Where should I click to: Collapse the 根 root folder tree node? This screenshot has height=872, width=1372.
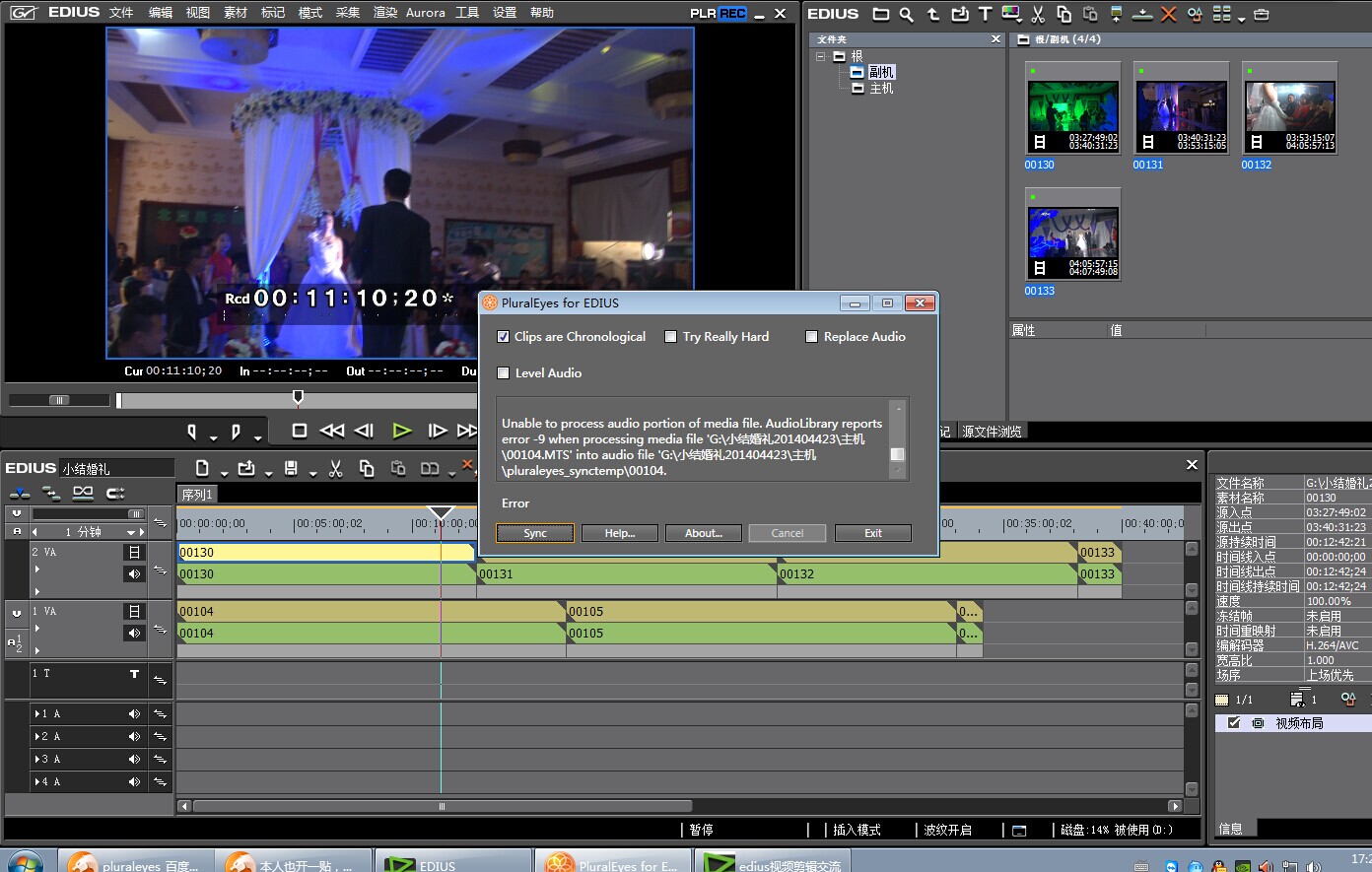(x=820, y=56)
